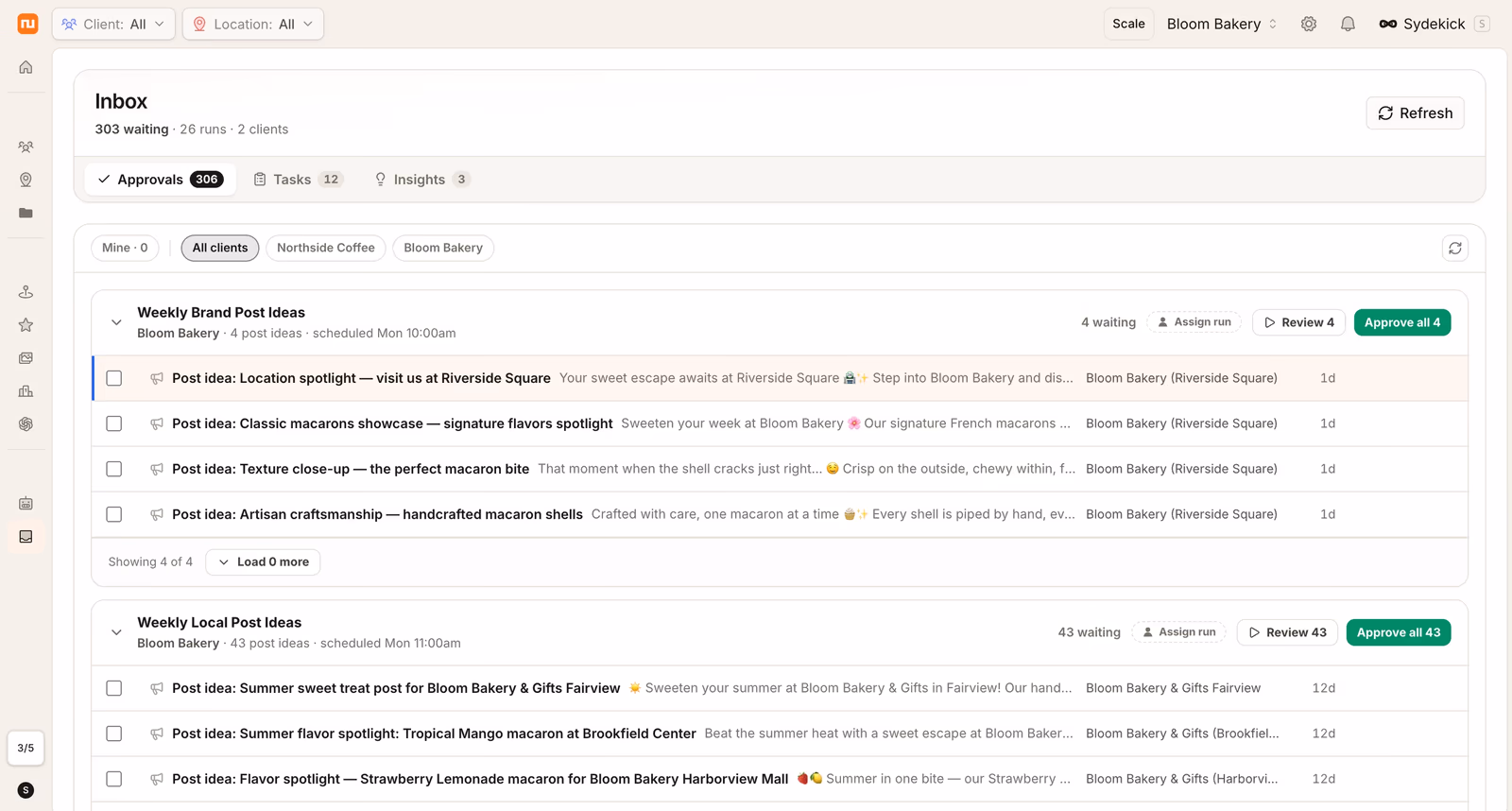
Task: Open the map marker listings icon in sidebar
Action: tap(26, 292)
